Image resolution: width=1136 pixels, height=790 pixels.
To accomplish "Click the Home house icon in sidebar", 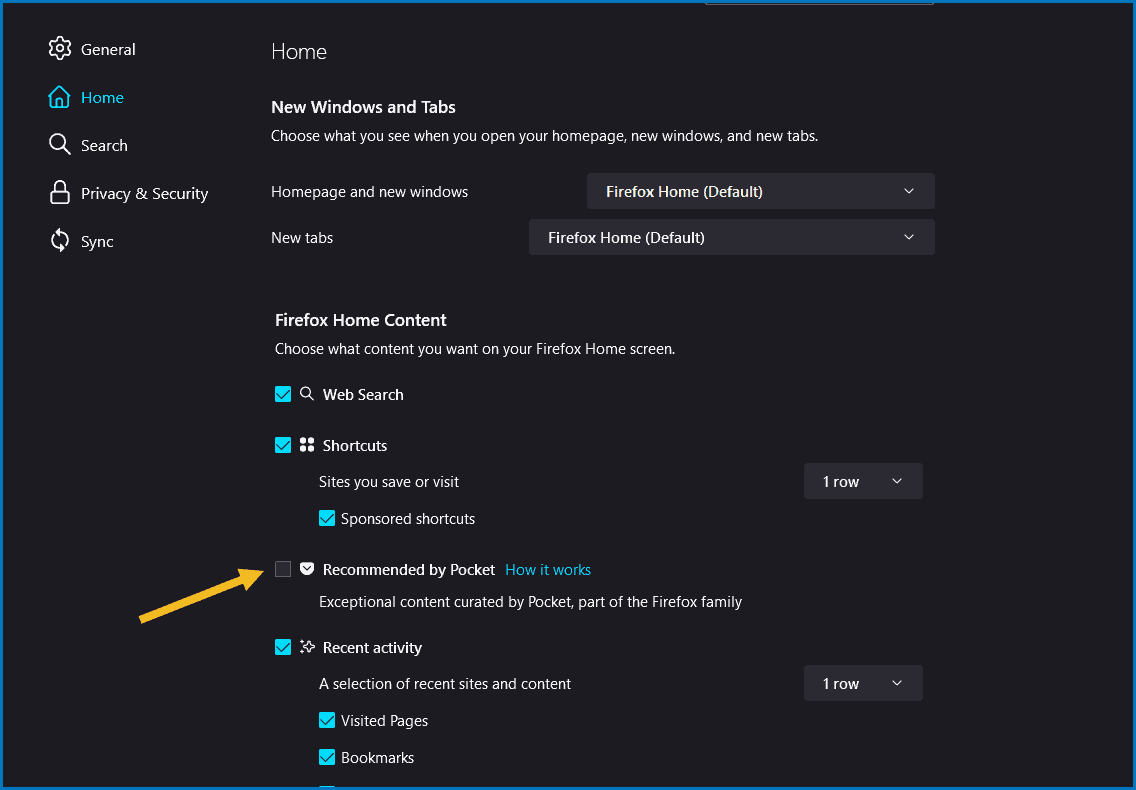I will (60, 97).
